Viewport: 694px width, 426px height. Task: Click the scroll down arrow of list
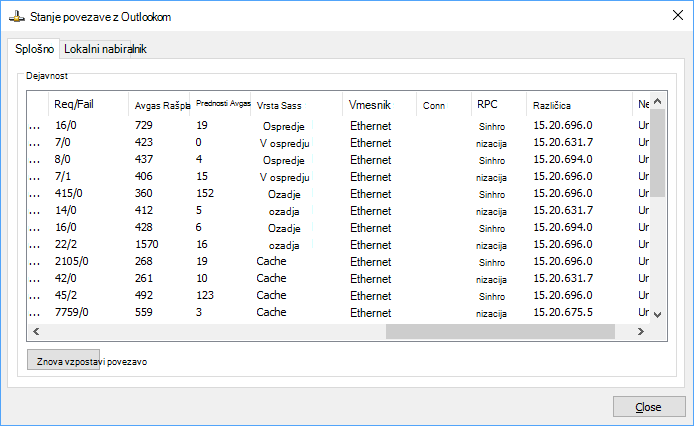coord(658,314)
